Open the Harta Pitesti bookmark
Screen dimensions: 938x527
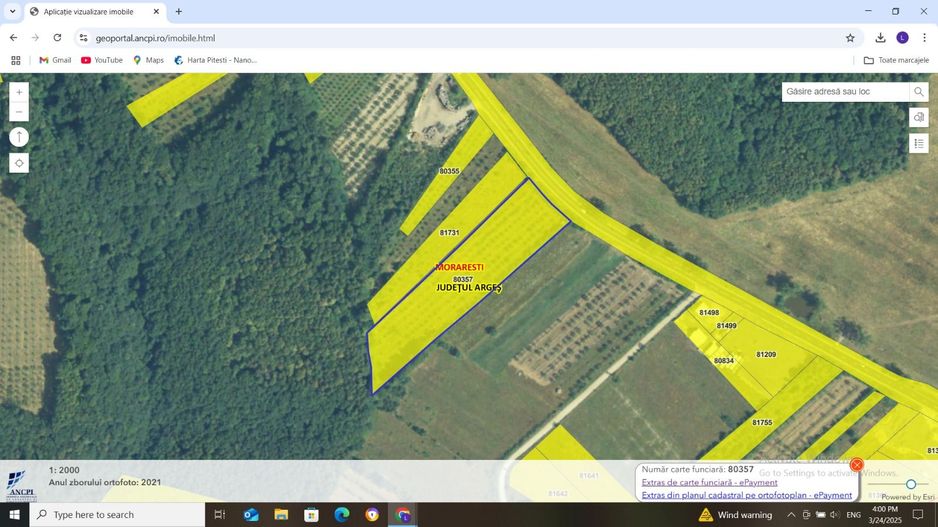[215, 60]
